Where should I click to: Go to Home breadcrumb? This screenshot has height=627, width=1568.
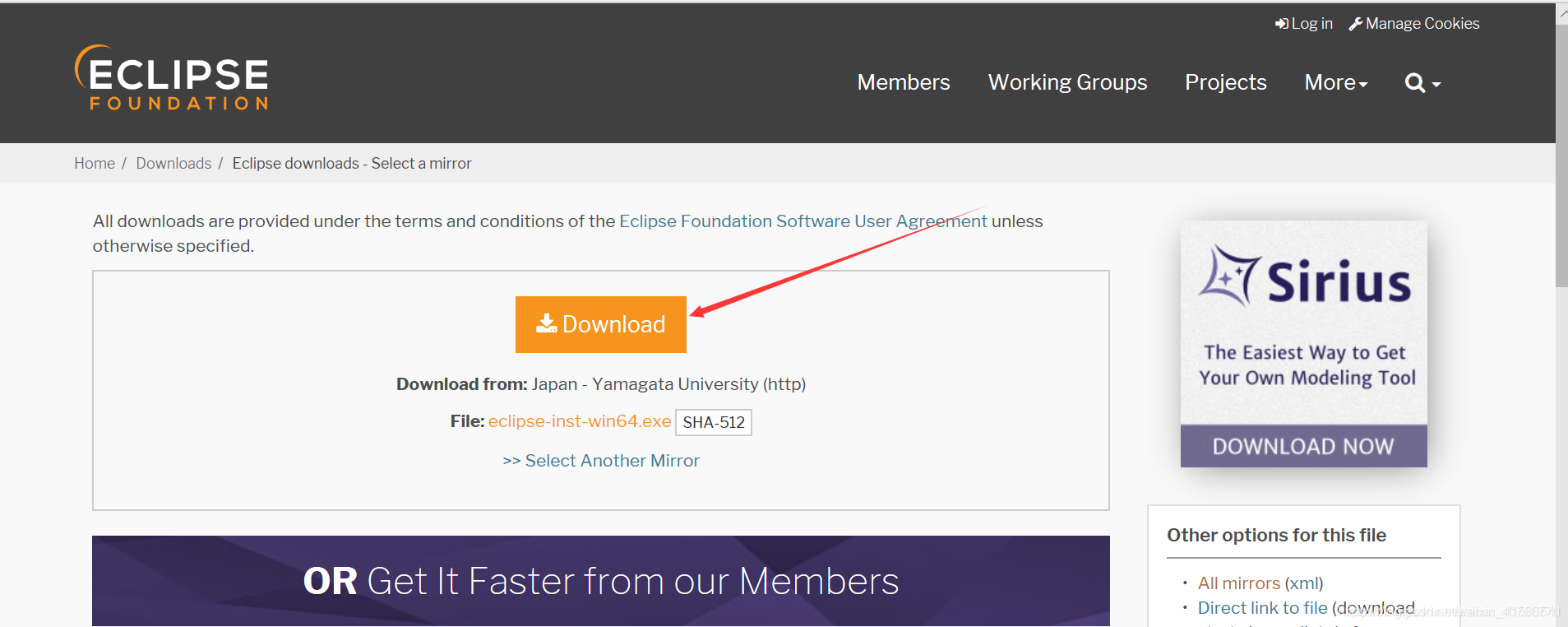coord(95,163)
